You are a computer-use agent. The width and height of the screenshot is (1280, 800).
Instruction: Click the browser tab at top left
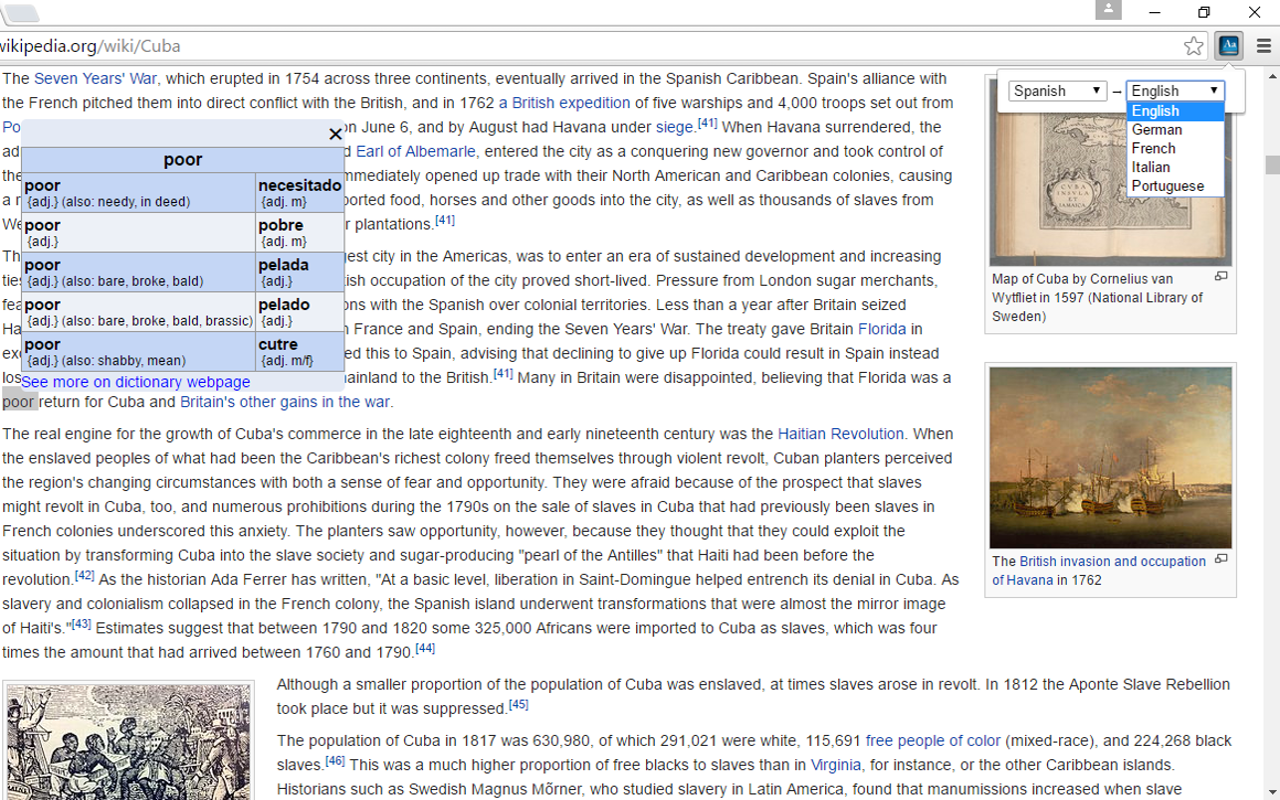(x=20, y=13)
